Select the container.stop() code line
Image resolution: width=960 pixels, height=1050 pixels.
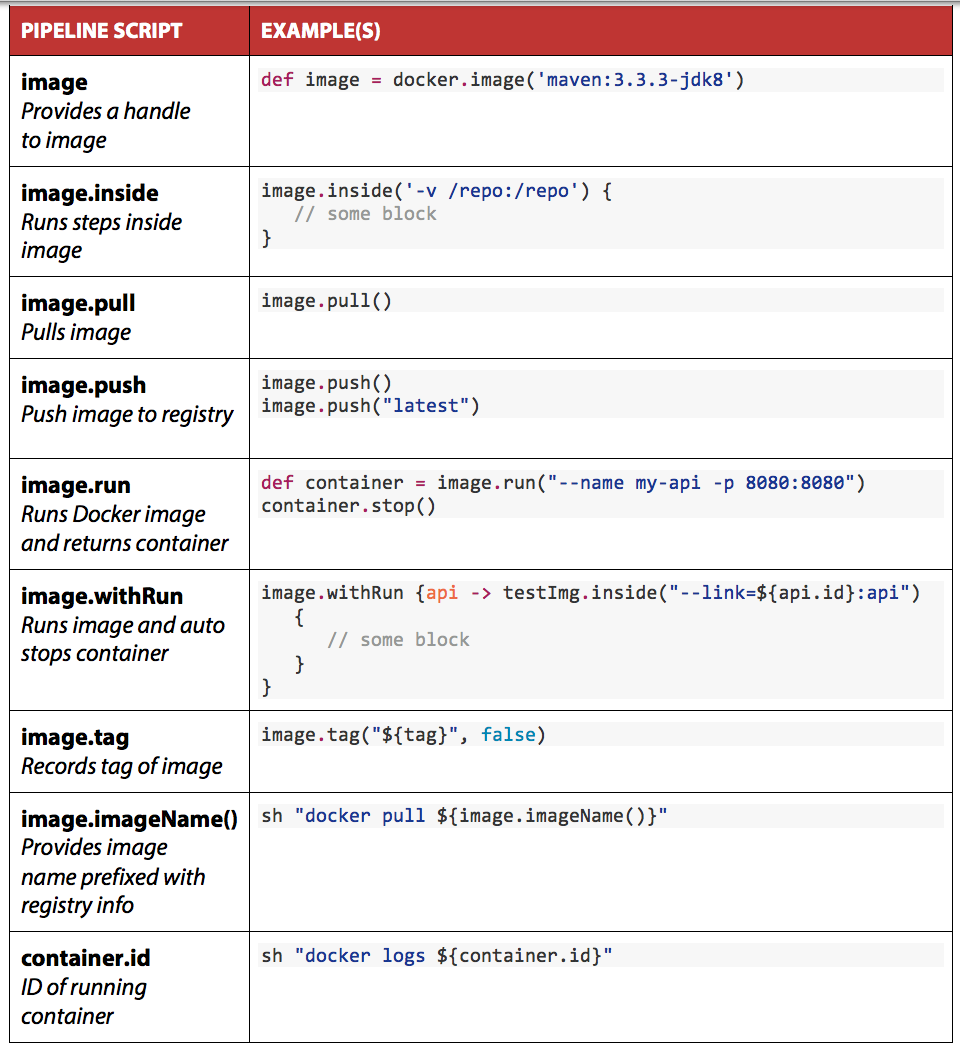point(348,506)
